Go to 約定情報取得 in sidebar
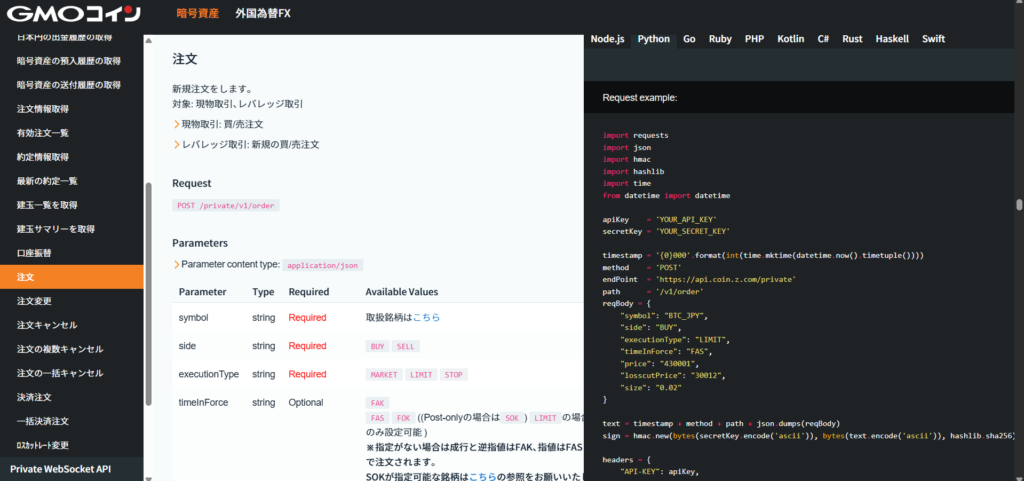Viewport: 1024px width, 481px height. click(x=43, y=157)
